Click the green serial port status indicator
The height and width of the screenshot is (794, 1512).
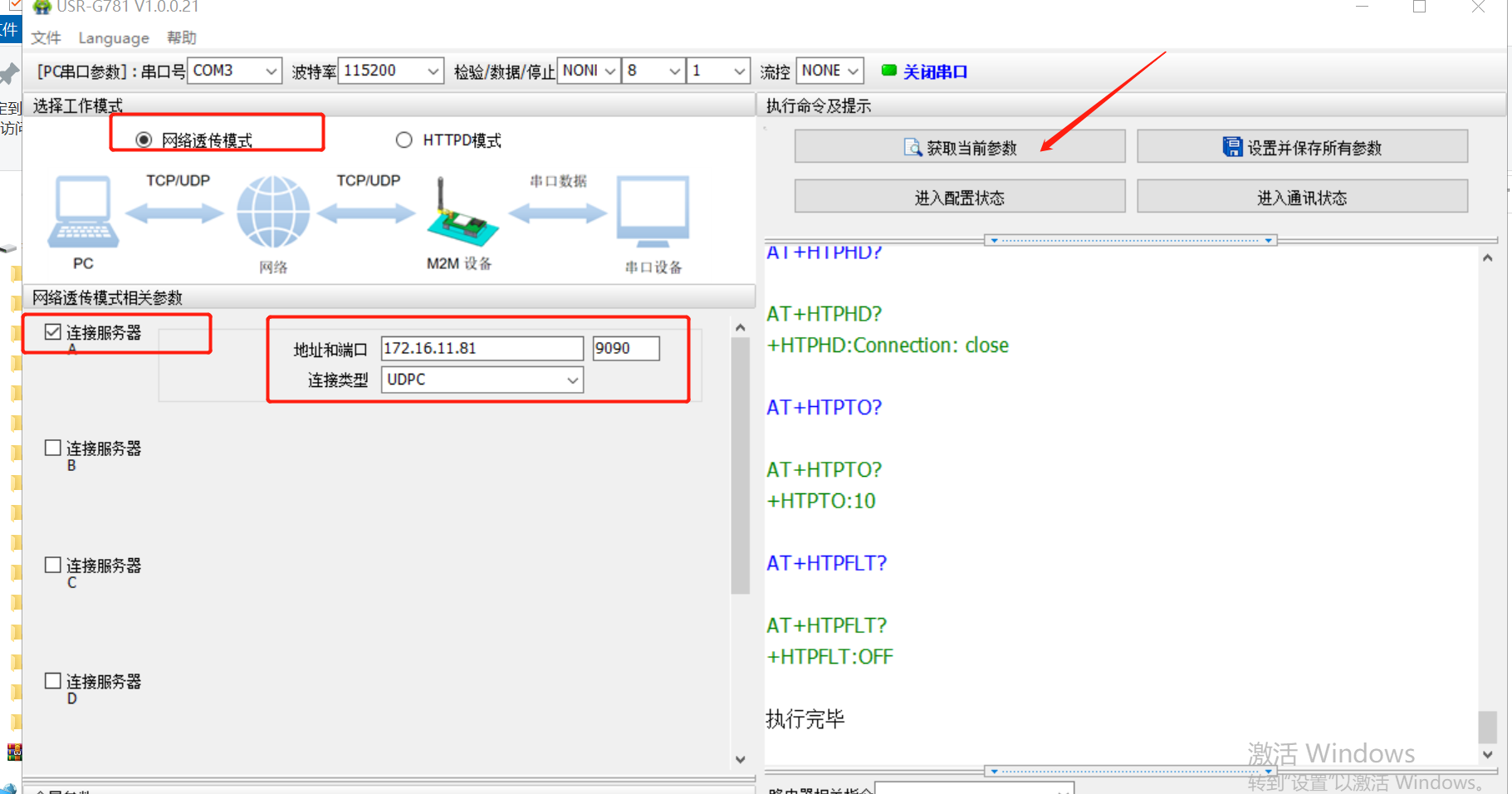click(x=888, y=71)
